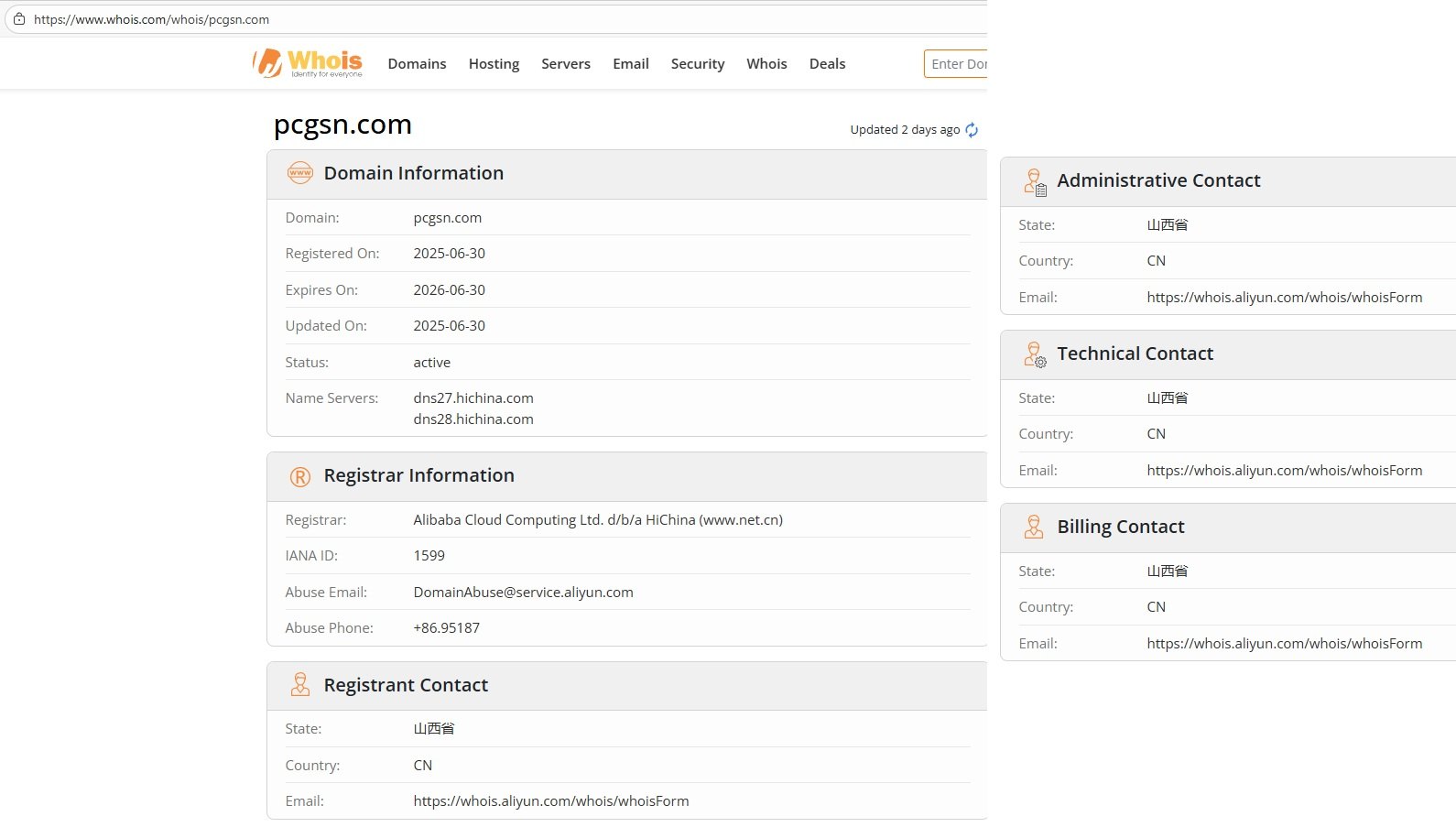Open the Domains menu

click(417, 64)
